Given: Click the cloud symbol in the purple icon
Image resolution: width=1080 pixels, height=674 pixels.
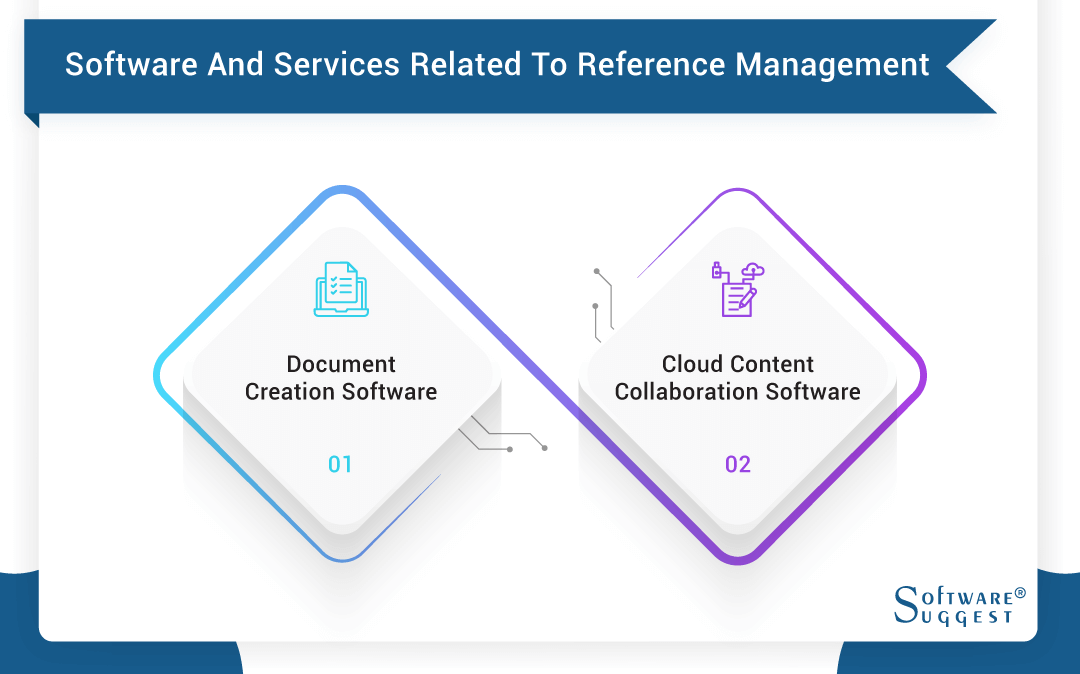Looking at the screenshot, I should point(753,270).
